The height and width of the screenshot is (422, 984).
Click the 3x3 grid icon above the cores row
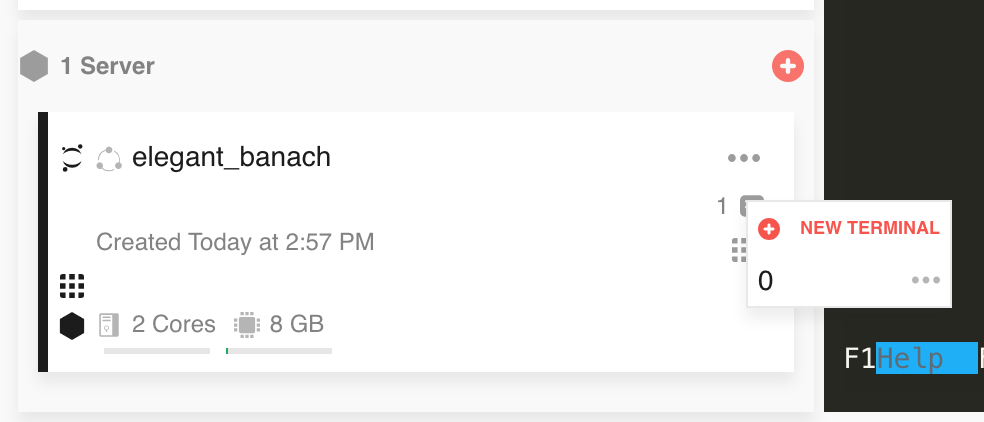click(72, 285)
